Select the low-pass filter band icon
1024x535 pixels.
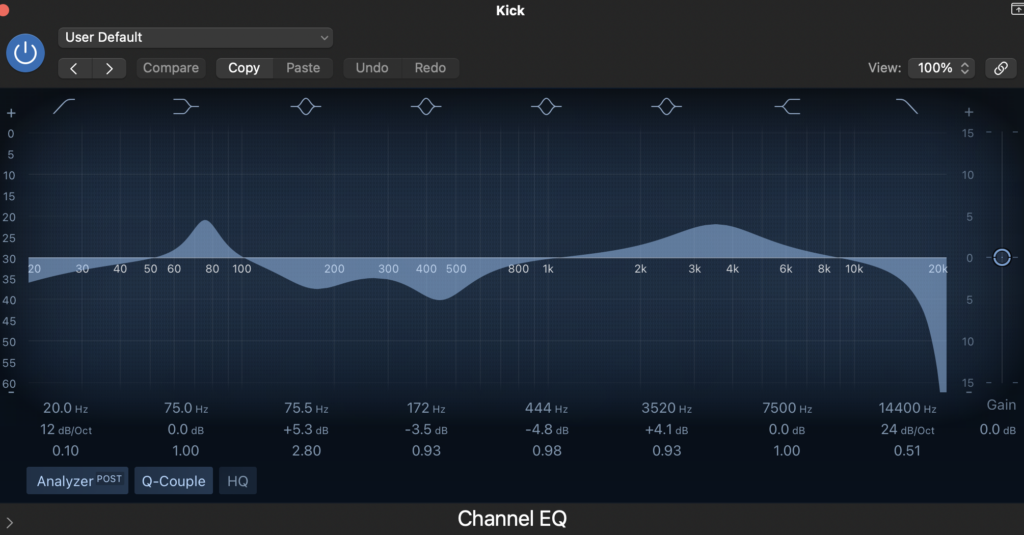[906, 106]
